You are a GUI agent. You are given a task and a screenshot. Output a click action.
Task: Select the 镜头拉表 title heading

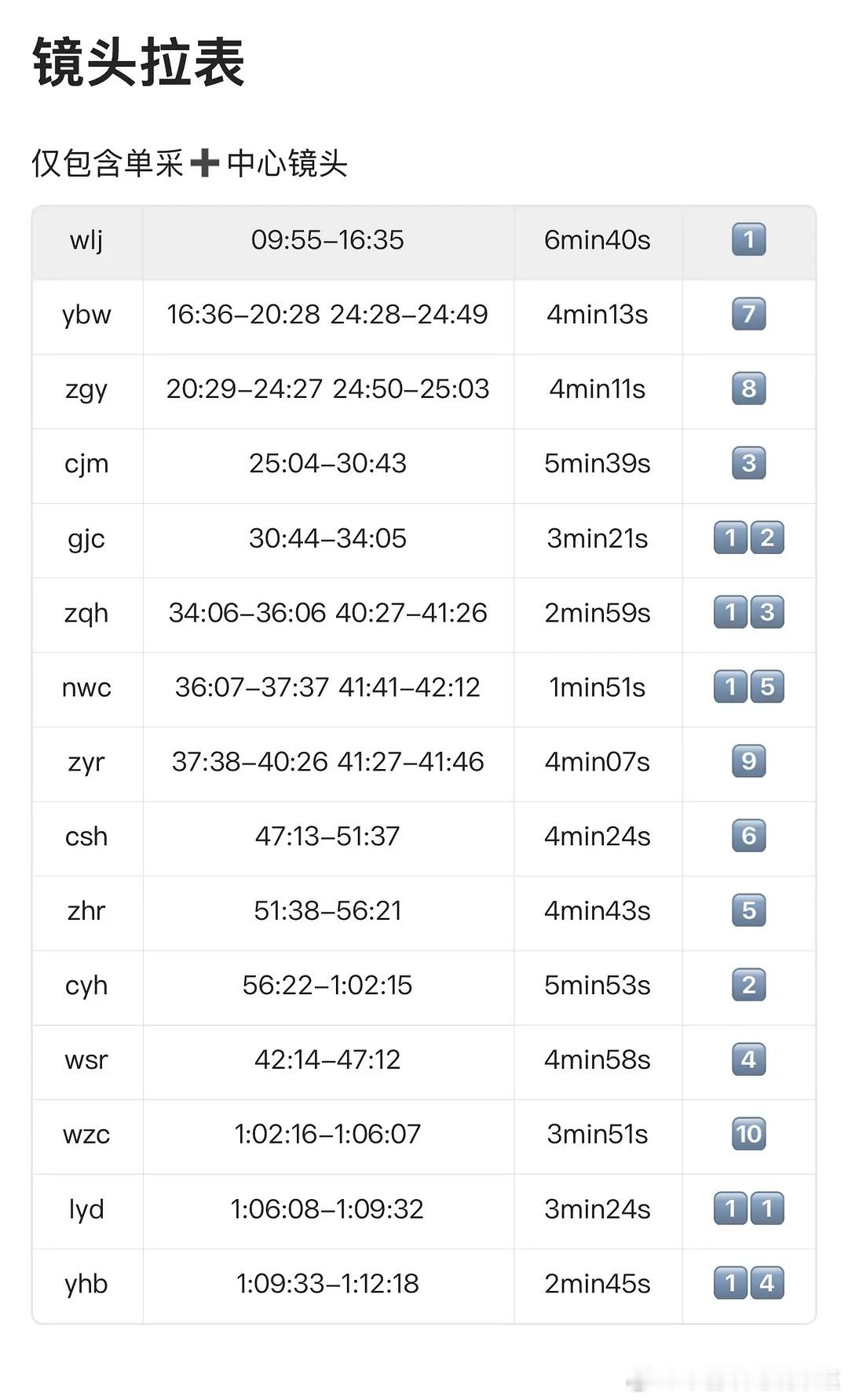(x=138, y=62)
